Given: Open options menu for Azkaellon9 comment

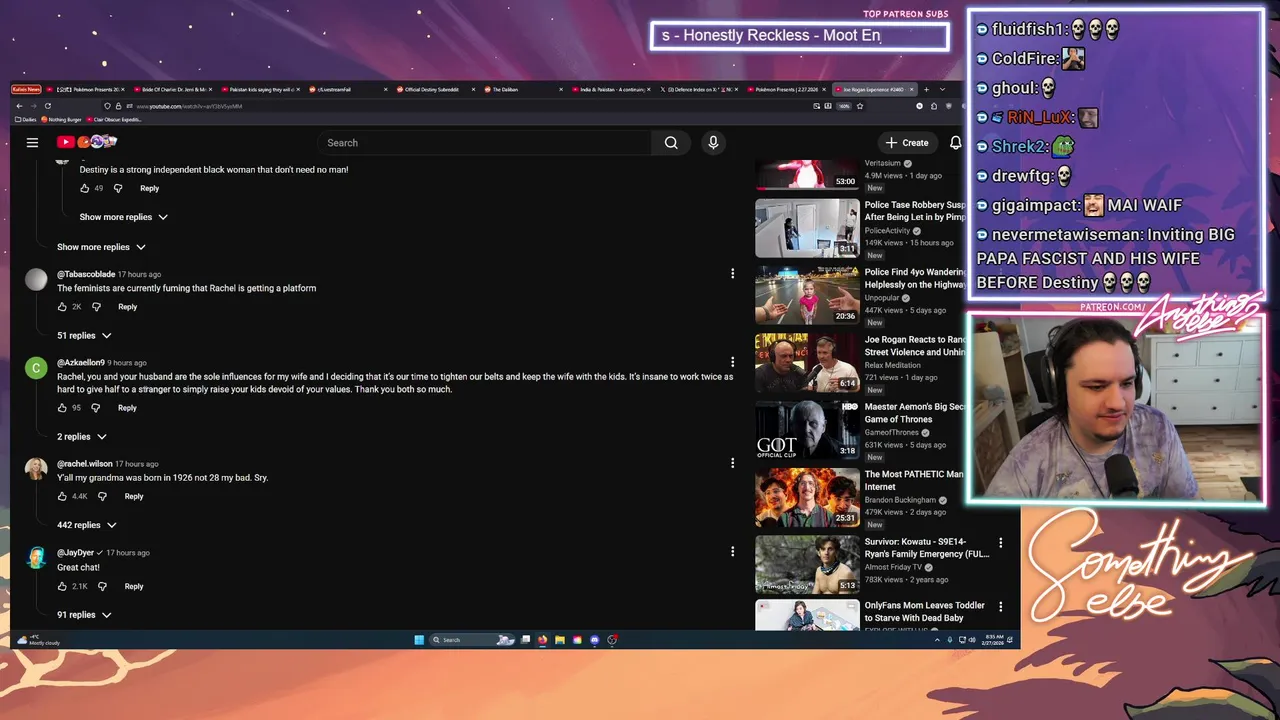Looking at the screenshot, I should tap(732, 362).
